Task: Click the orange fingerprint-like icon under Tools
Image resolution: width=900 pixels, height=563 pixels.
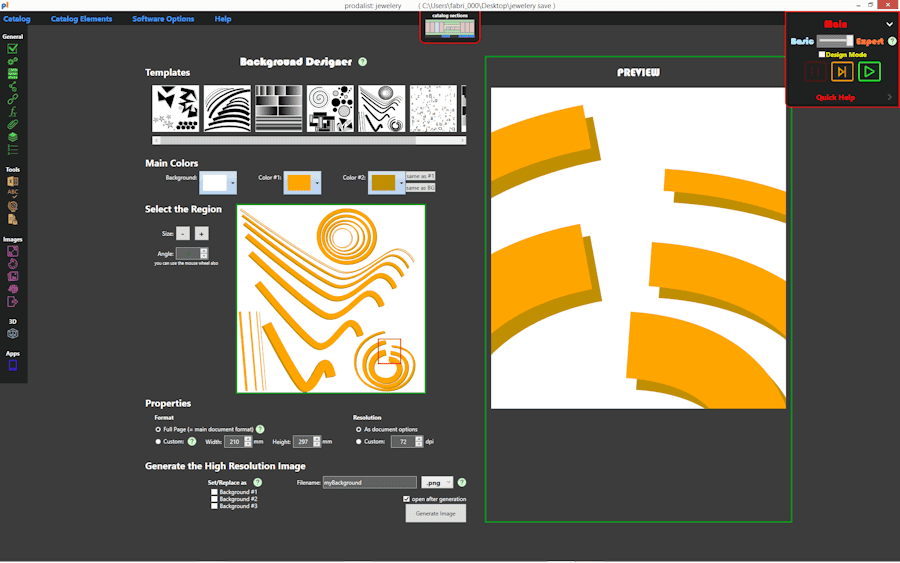Action: point(13,207)
